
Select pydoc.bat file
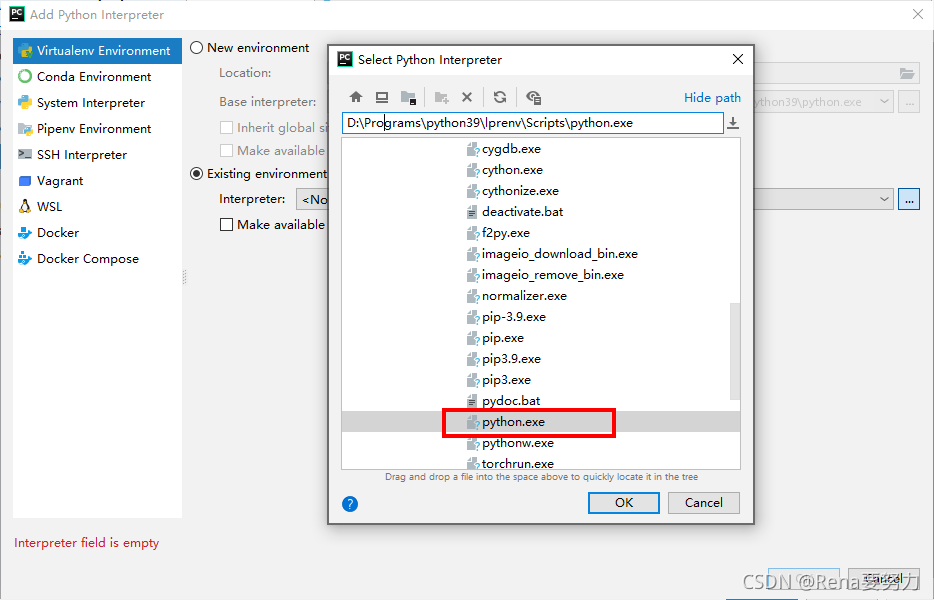511,401
